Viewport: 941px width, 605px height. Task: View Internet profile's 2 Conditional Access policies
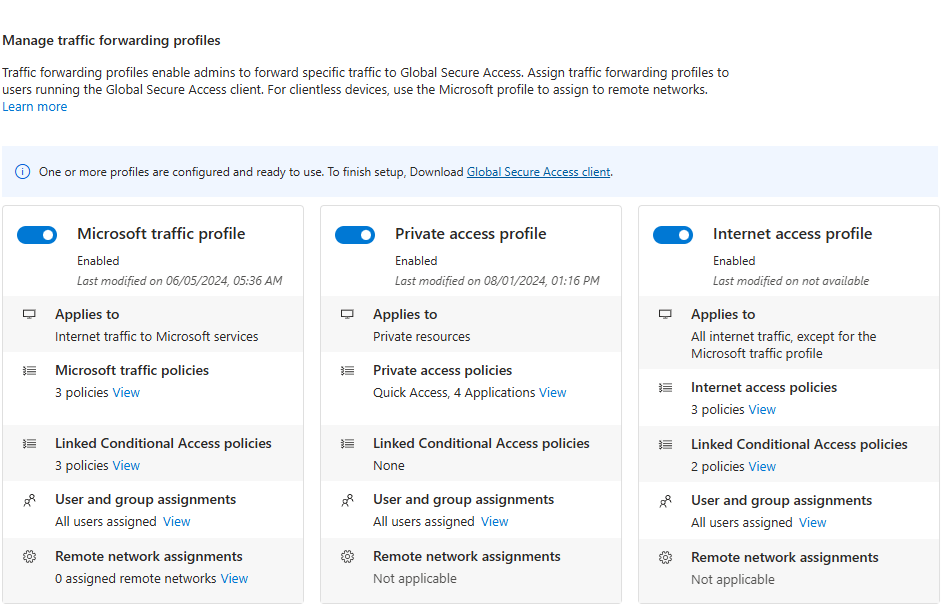click(762, 467)
